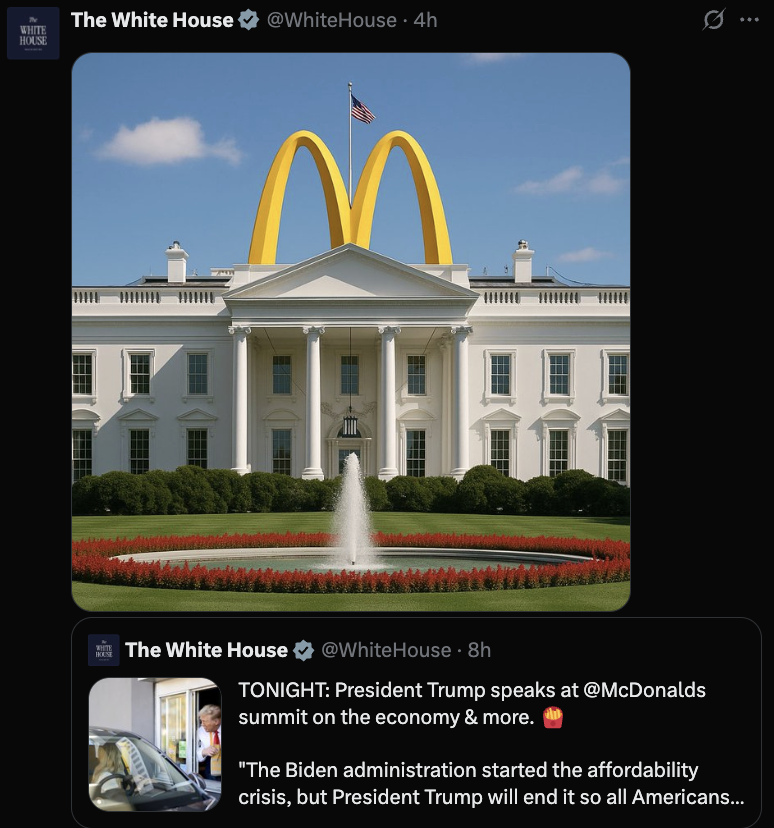Open the three-dot more options menu
The height and width of the screenshot is (828, 774).
tap(749, 20)
